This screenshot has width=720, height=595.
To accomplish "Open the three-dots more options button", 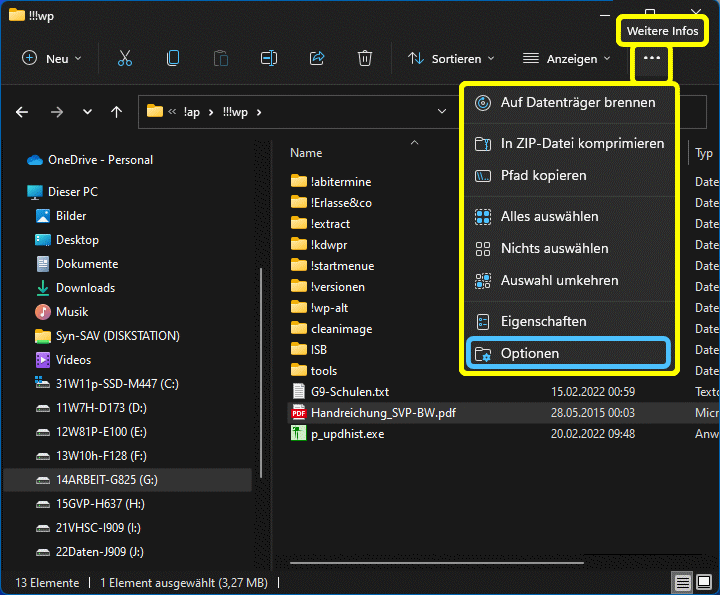I will click(x=652, y=59).
